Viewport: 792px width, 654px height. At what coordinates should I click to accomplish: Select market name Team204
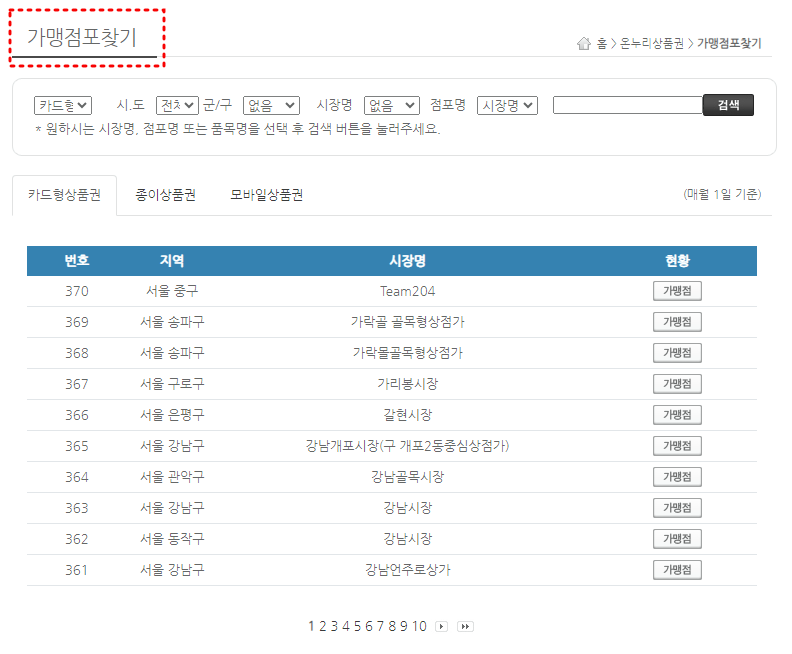click(407, 291)
